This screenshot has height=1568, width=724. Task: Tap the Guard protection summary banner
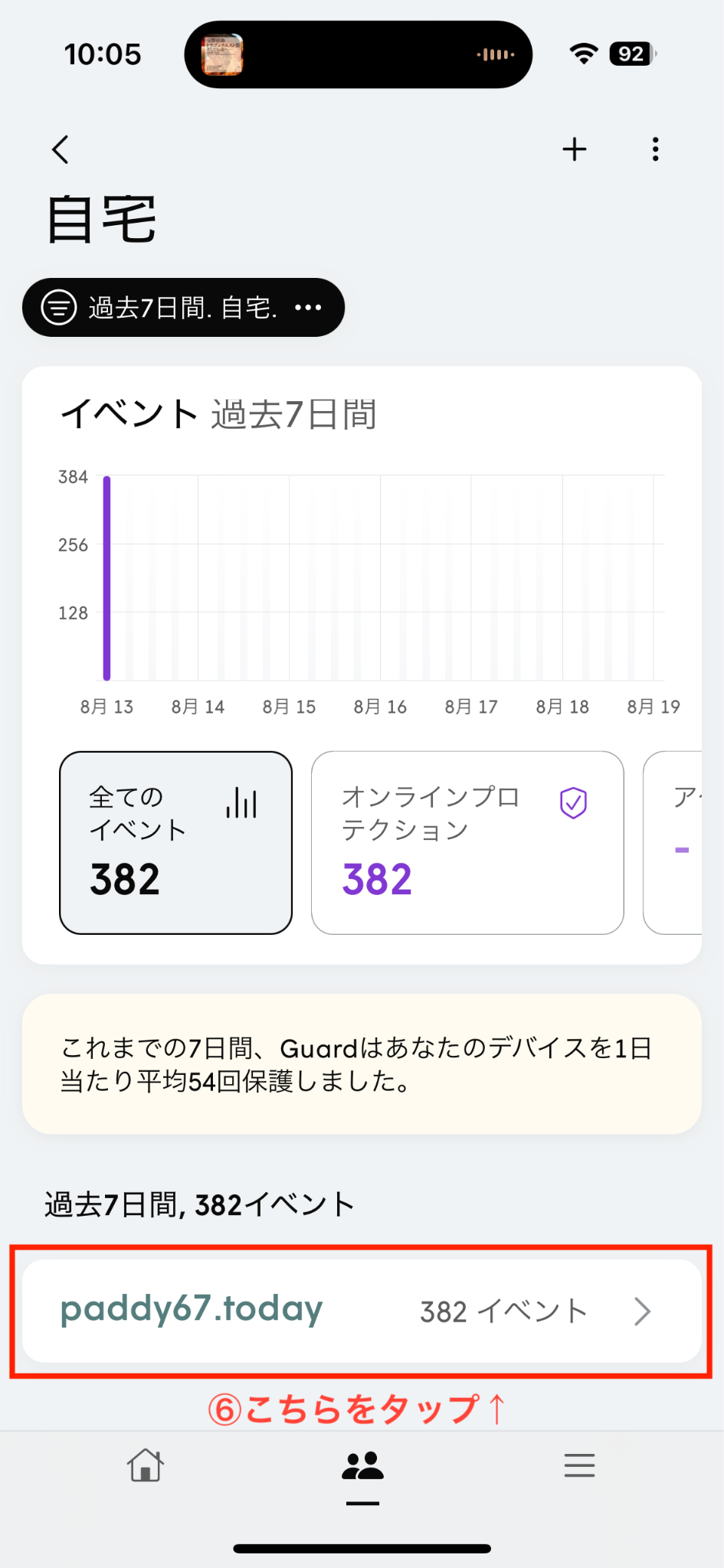click(x=362, y=1064)
